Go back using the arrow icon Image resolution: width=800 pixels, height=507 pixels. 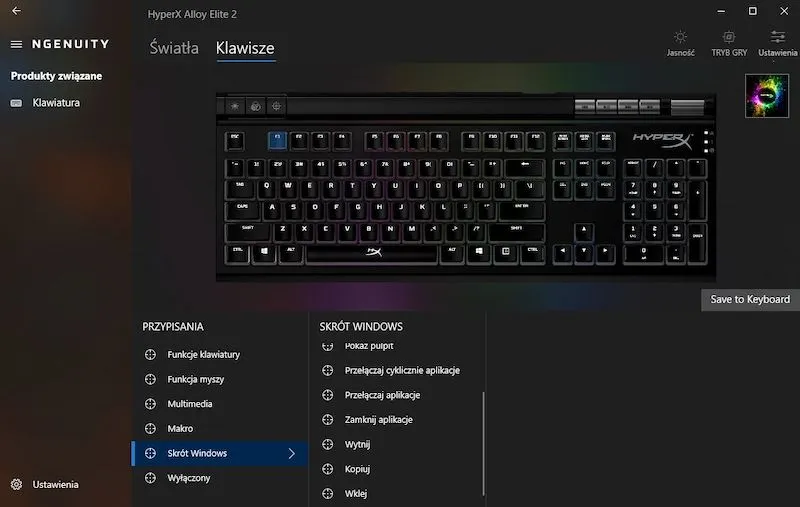point(16,10)
